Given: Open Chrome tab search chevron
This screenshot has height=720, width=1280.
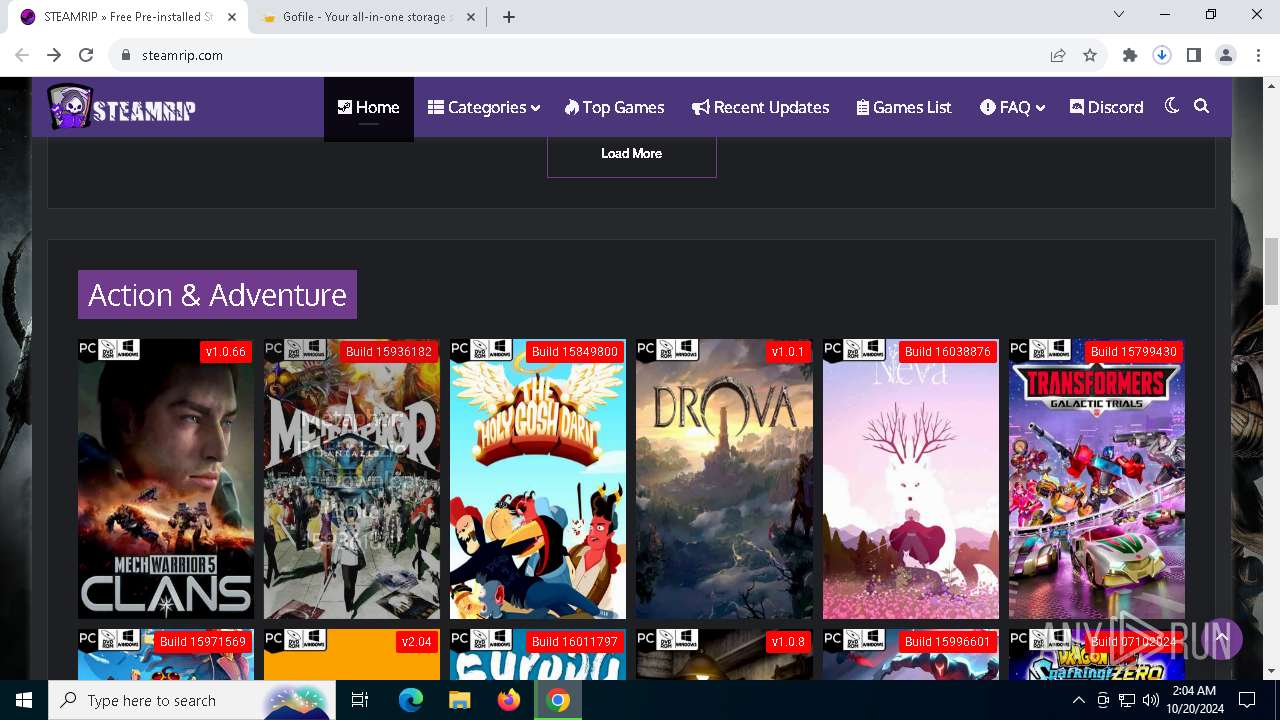Looking at the screenshot, I should [x=1119, y=14].
